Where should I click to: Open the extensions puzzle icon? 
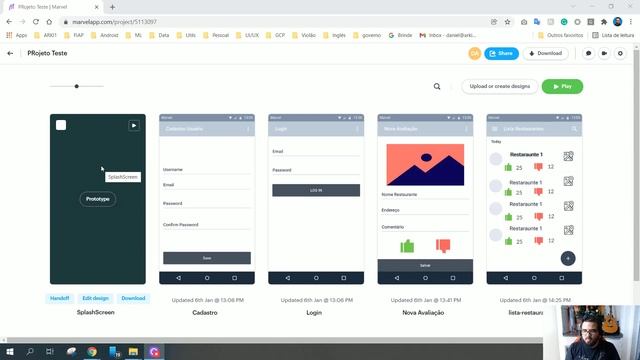pos(604,22)
